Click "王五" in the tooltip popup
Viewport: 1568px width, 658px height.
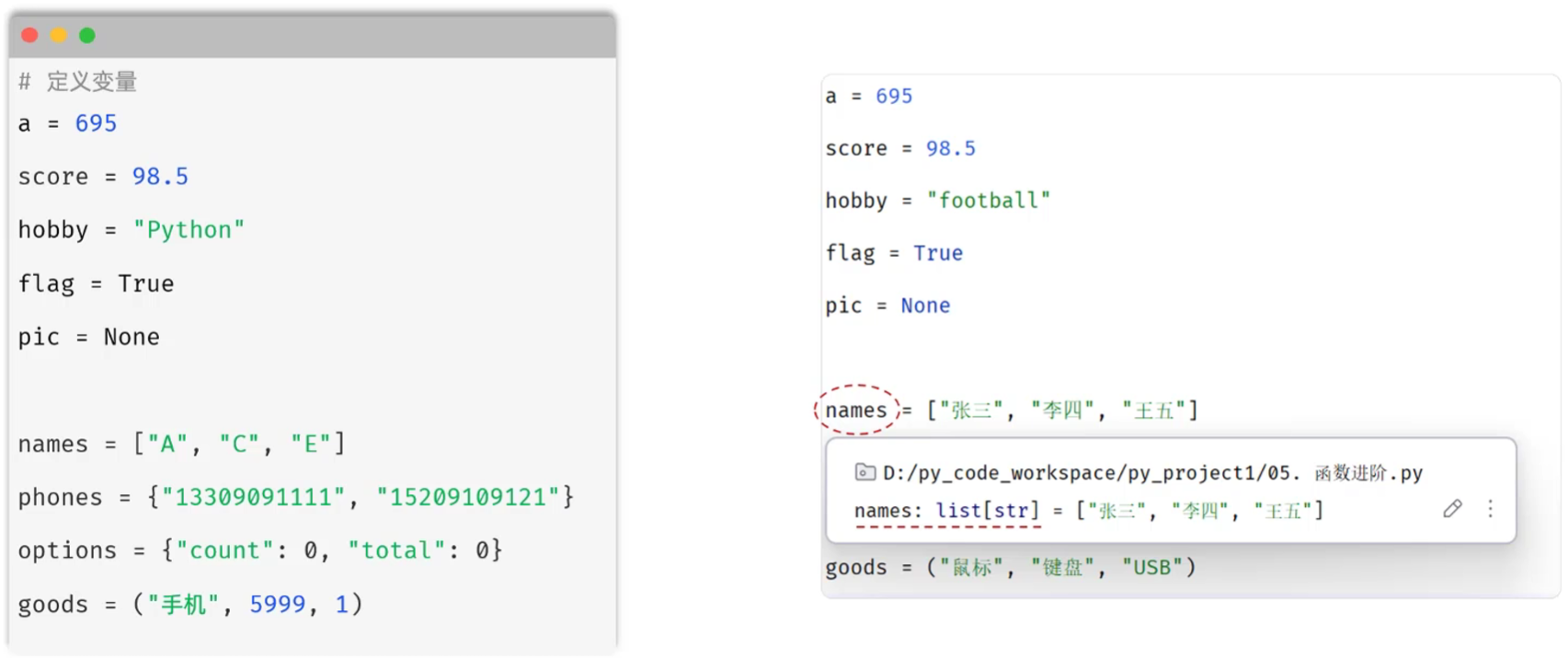pos(1283,511)
